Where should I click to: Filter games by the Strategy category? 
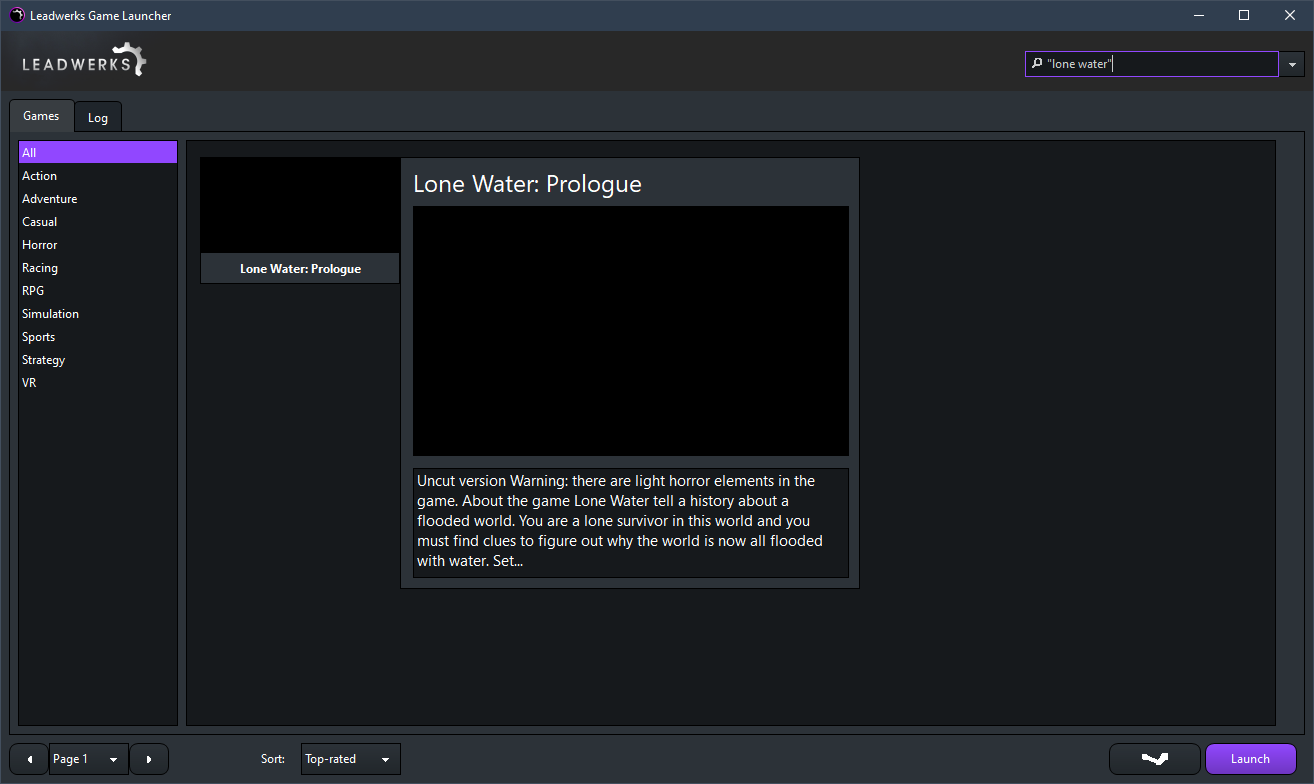click(x=43, y=360)
